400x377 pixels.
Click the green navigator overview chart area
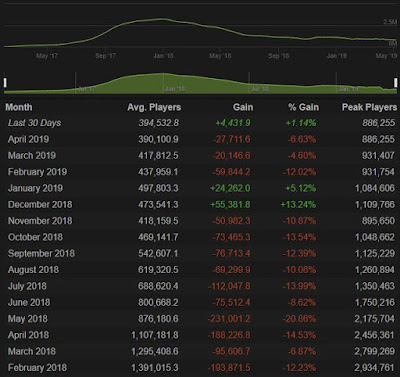tap(200, 83)
